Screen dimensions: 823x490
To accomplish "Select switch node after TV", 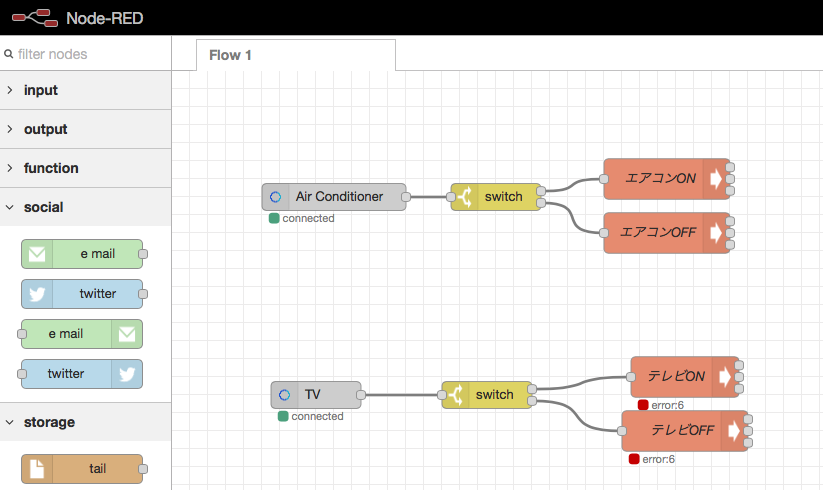I will click(487, 395).
